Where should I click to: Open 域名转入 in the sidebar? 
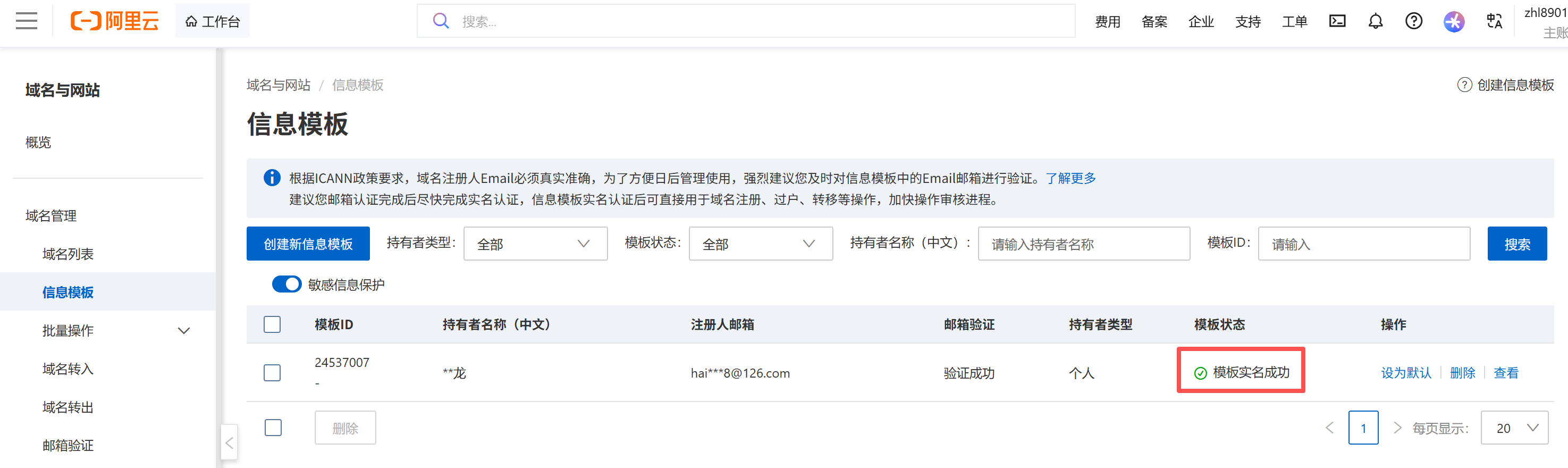coord(68,369)
